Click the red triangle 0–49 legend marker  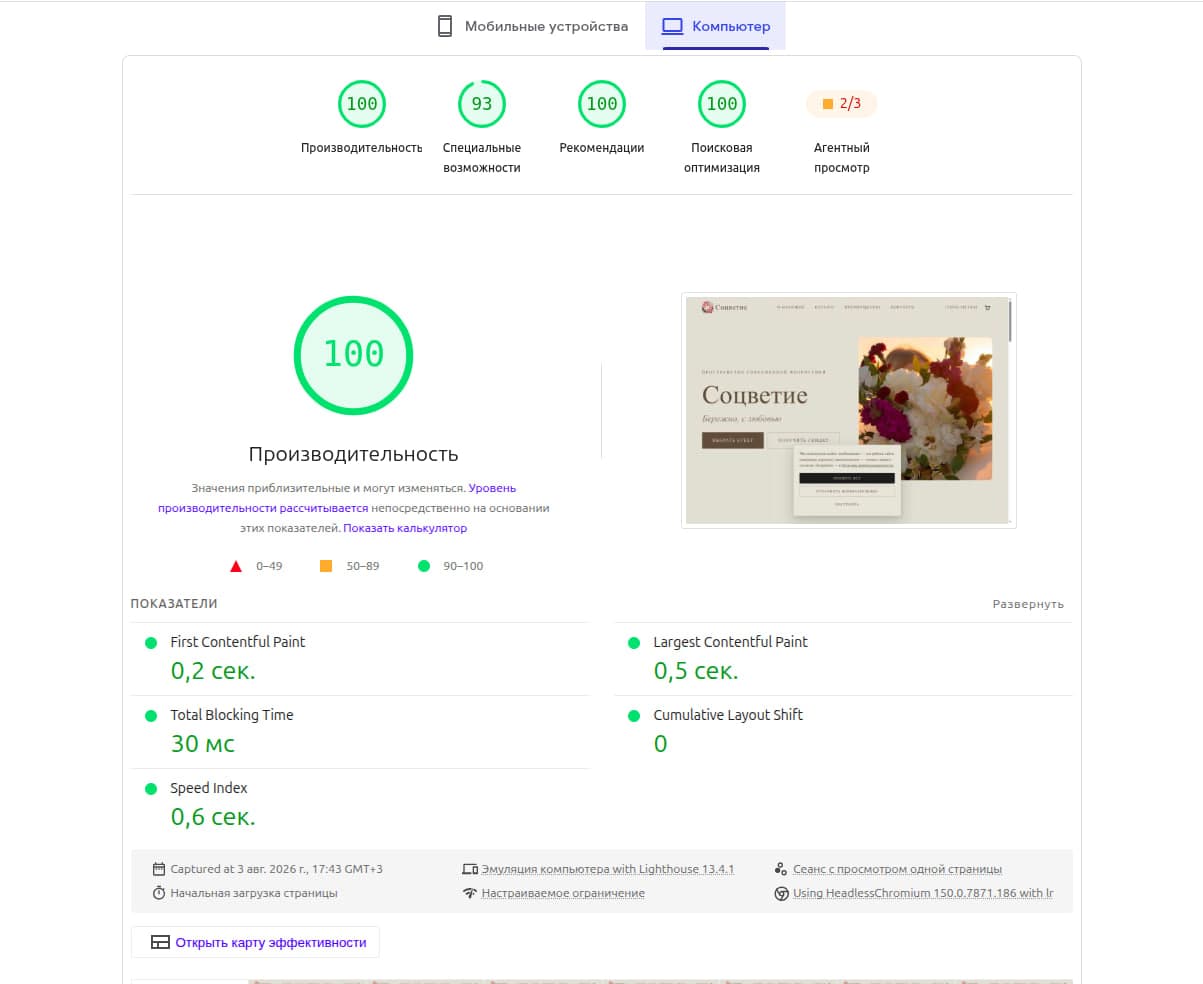pyautogui.click(x=236, y=566)
